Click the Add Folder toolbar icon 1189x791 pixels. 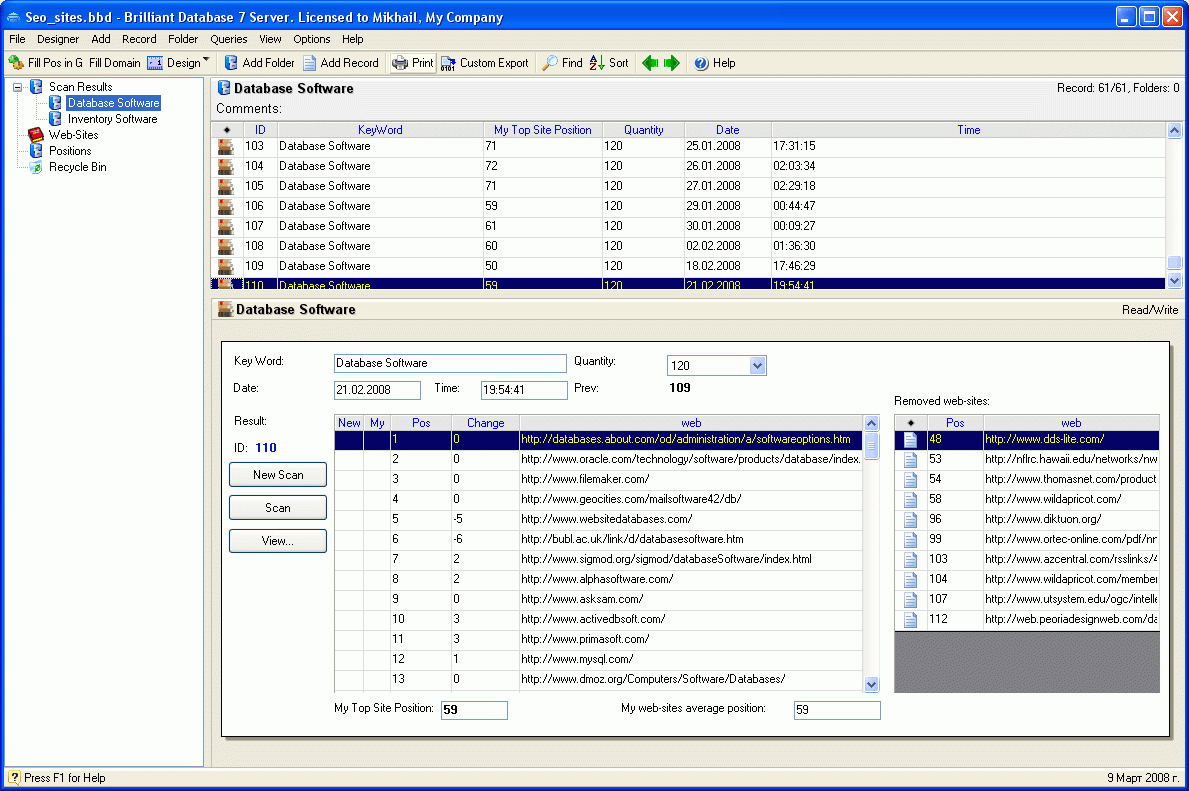tap(231, 63)
